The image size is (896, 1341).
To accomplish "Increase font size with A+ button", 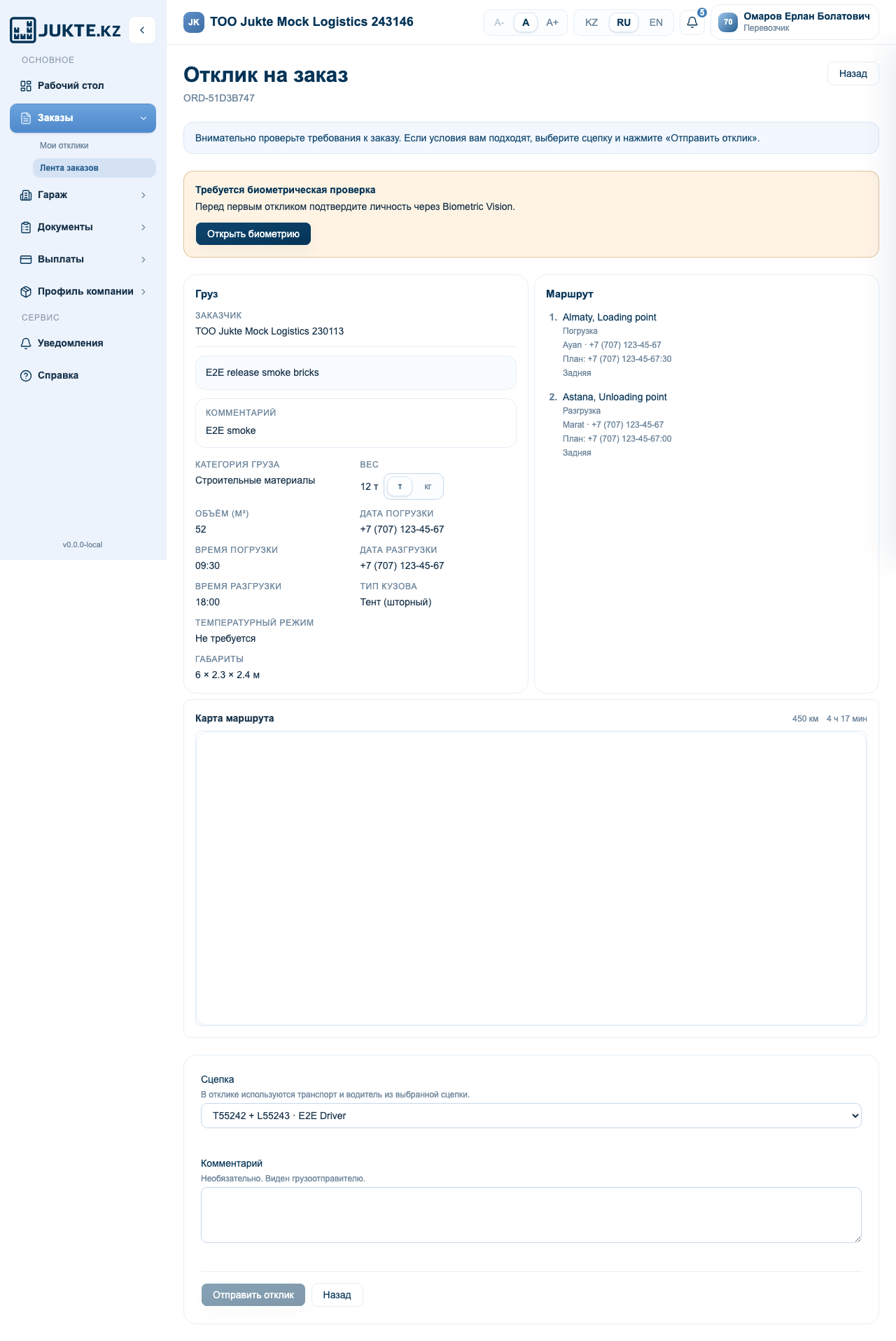I will point(552,22).
